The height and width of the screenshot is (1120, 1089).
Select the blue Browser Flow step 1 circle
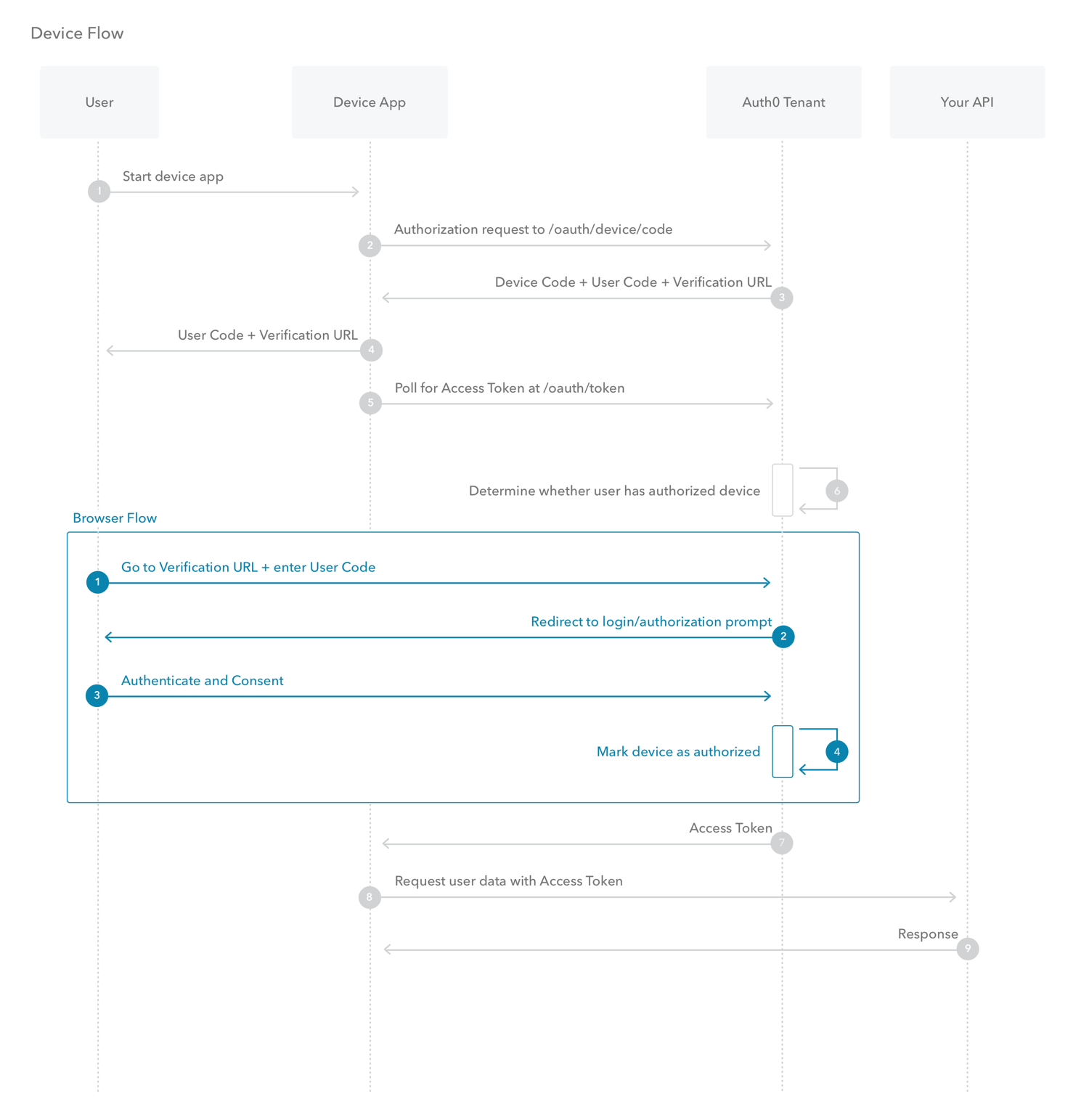[x=97, y=582]
